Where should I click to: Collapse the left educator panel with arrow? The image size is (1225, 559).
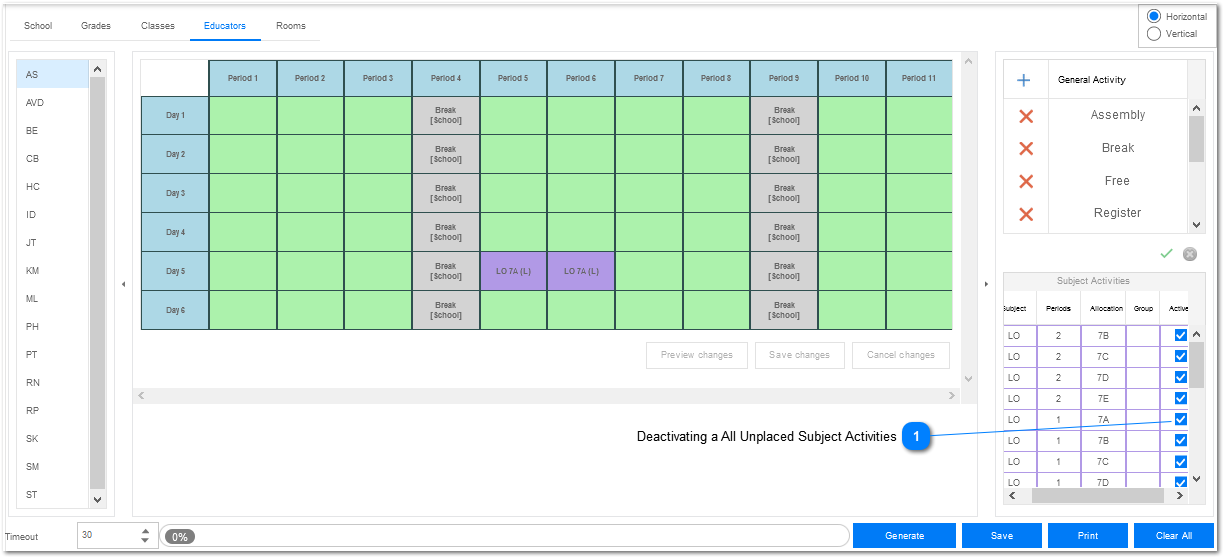pos(124,284)
